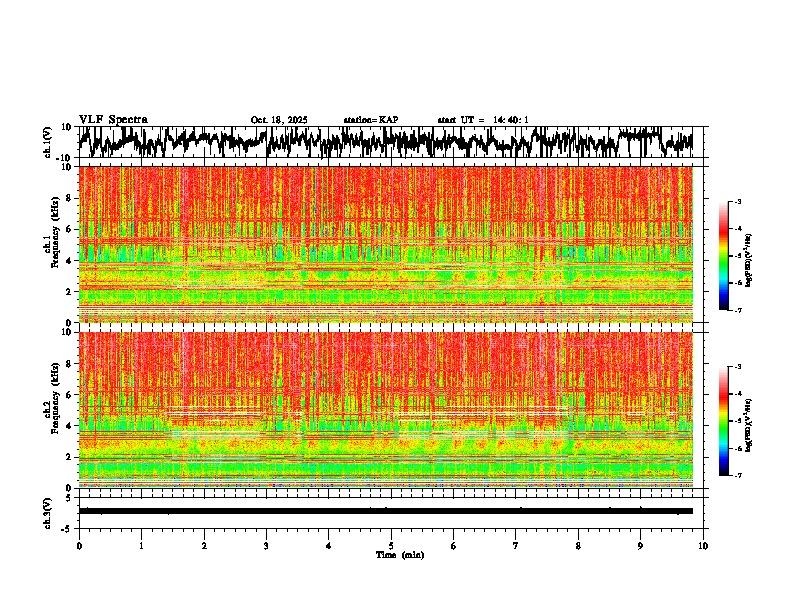Screen dimensions: 792x612
Task: Click the '3' tick on the time axis
Action: pyautogui.click(x=266, y=546)
